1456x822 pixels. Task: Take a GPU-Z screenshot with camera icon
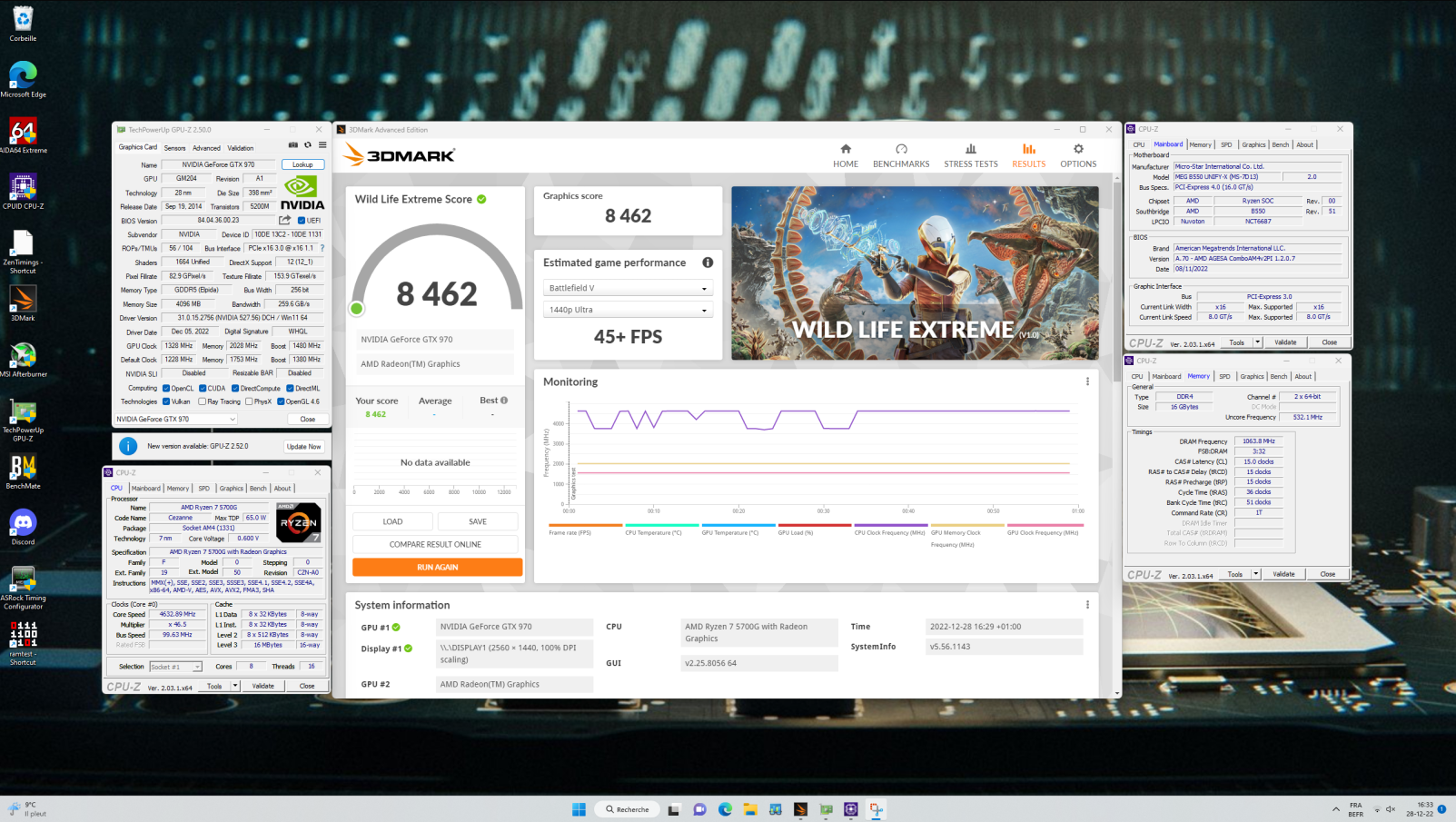click(x=292, y=145)
